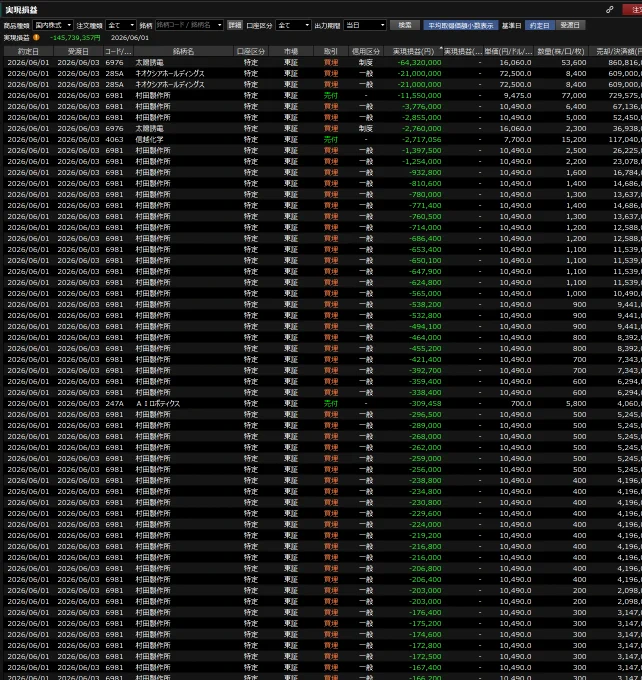
Task: Select the -494,100 cell
Action: (425, 327)
